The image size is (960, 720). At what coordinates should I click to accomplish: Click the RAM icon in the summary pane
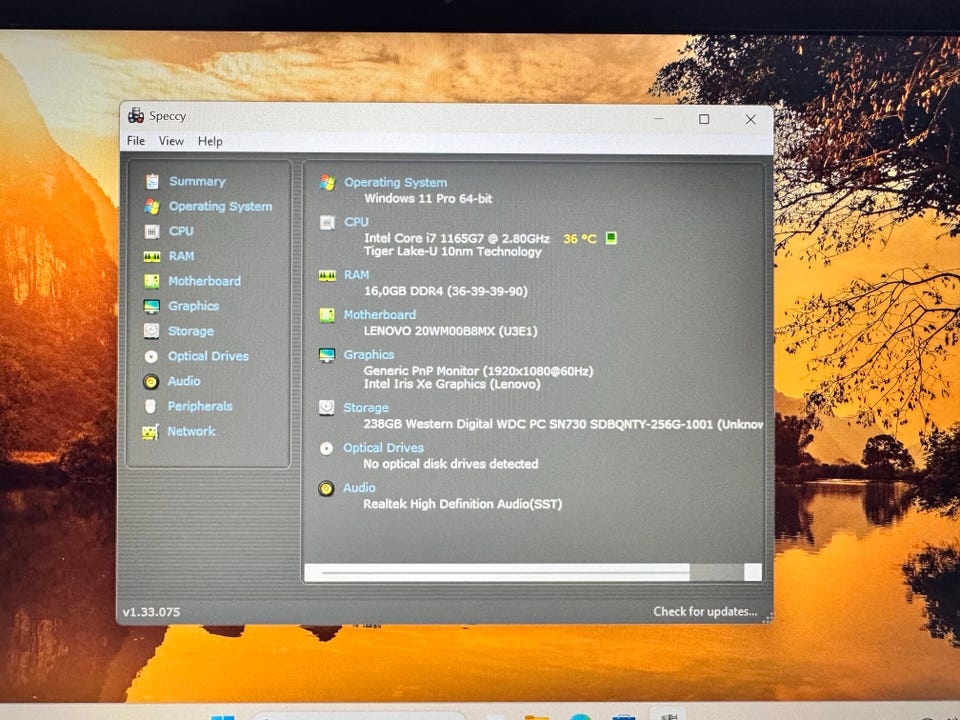coord(327,276)
